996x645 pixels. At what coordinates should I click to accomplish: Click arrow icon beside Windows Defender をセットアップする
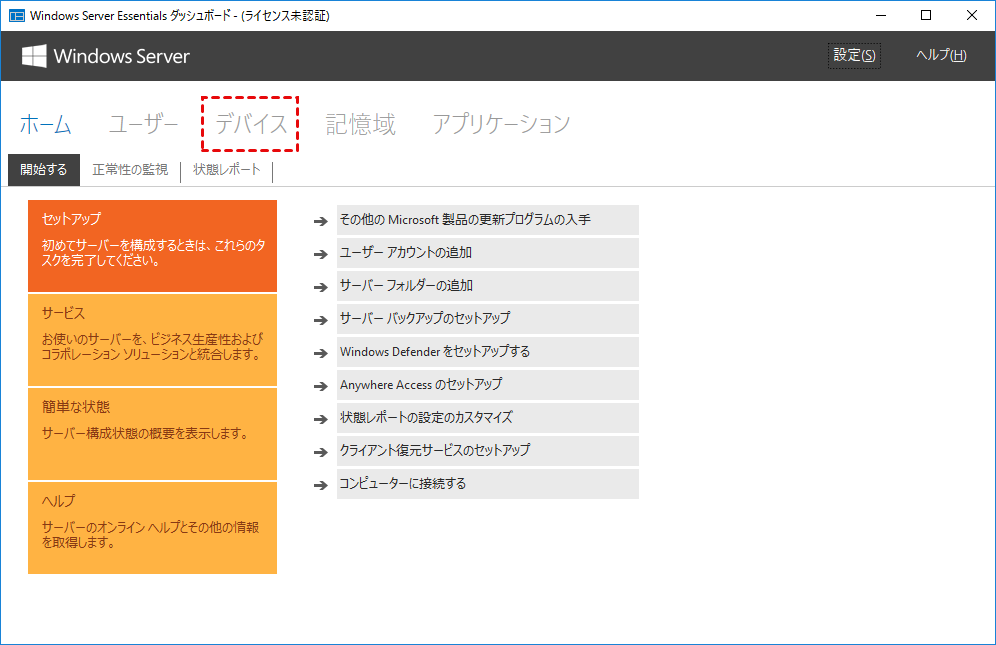point(321,353)
